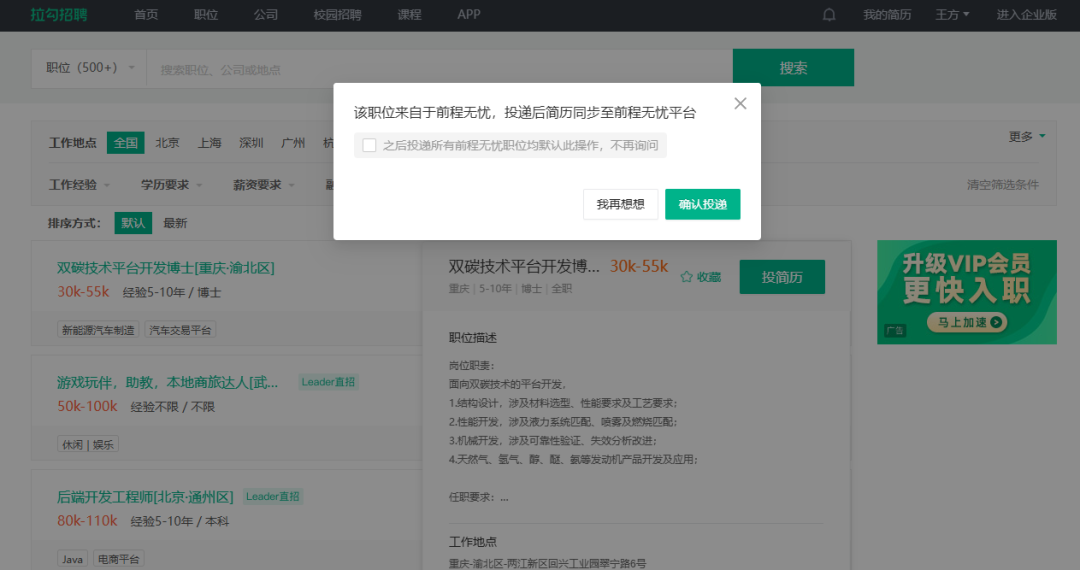
Task: Expand the 学历要求 filter dropdown
Action: [x=172, y=184]
